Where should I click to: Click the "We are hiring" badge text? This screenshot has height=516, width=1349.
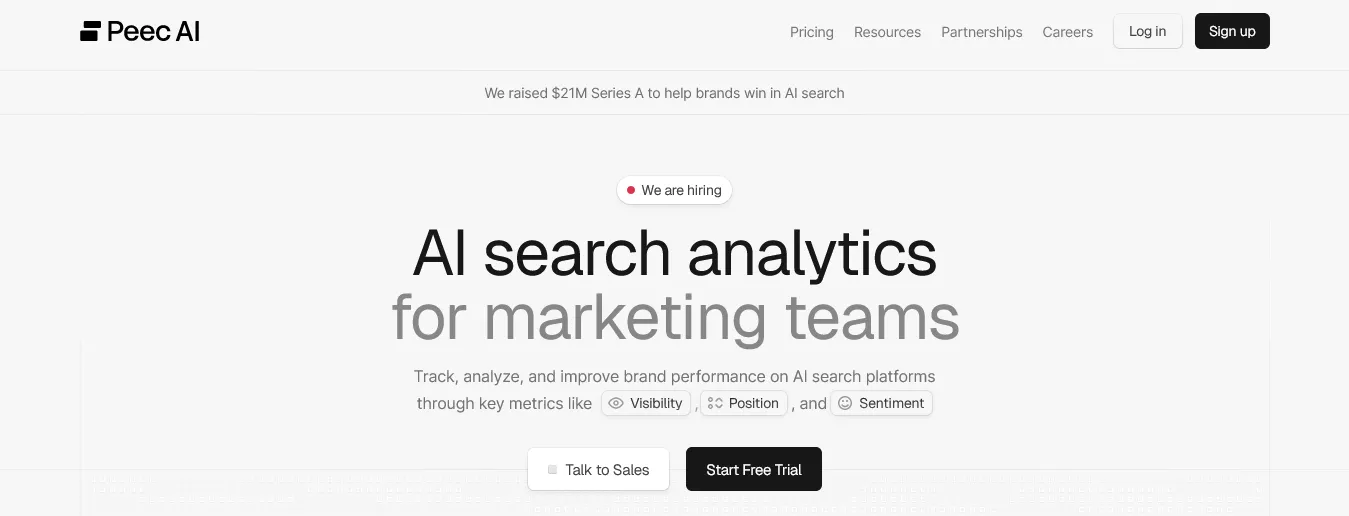pos(681,190)
